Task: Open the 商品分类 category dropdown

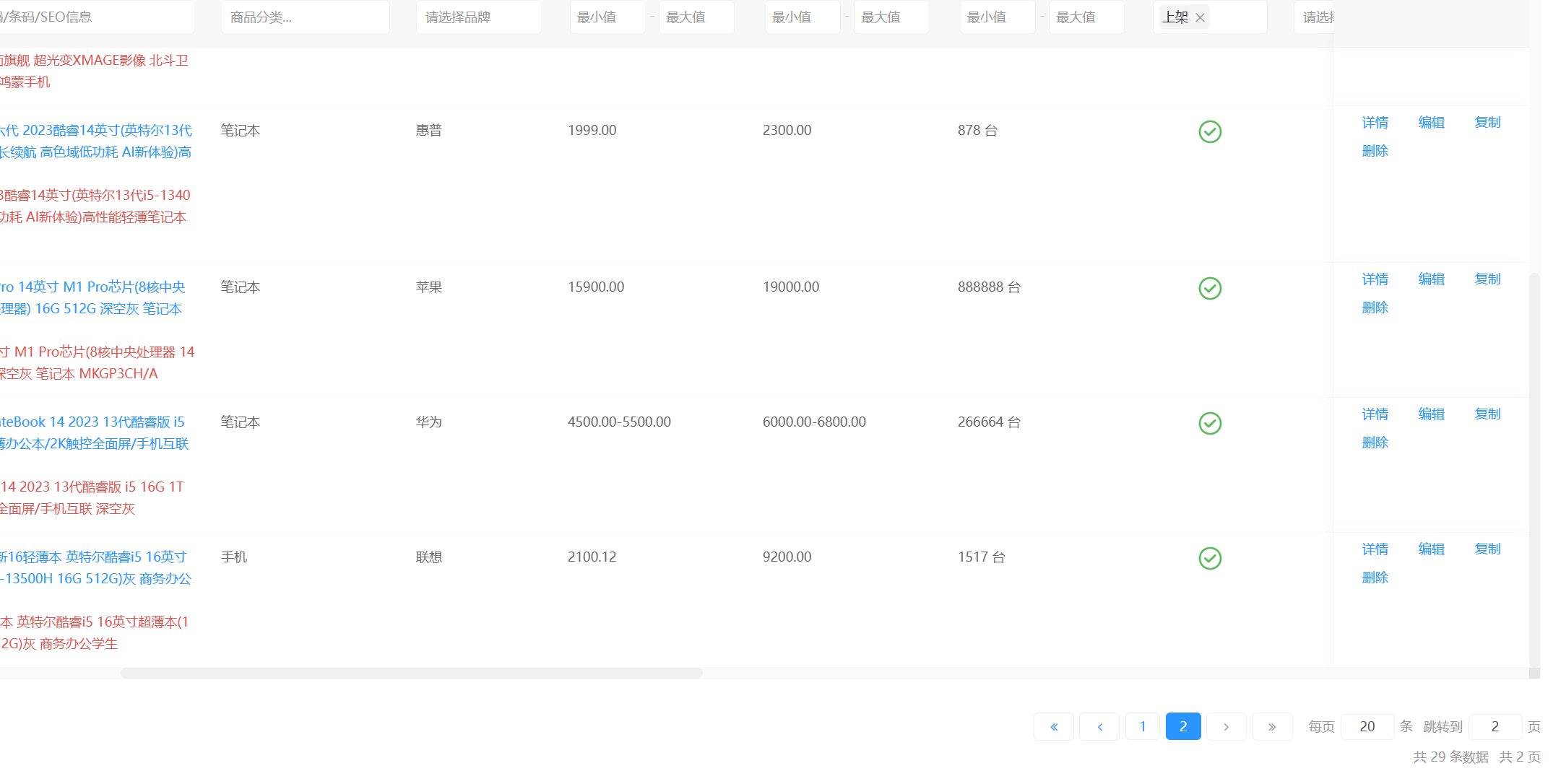Action: click(305, 17)
